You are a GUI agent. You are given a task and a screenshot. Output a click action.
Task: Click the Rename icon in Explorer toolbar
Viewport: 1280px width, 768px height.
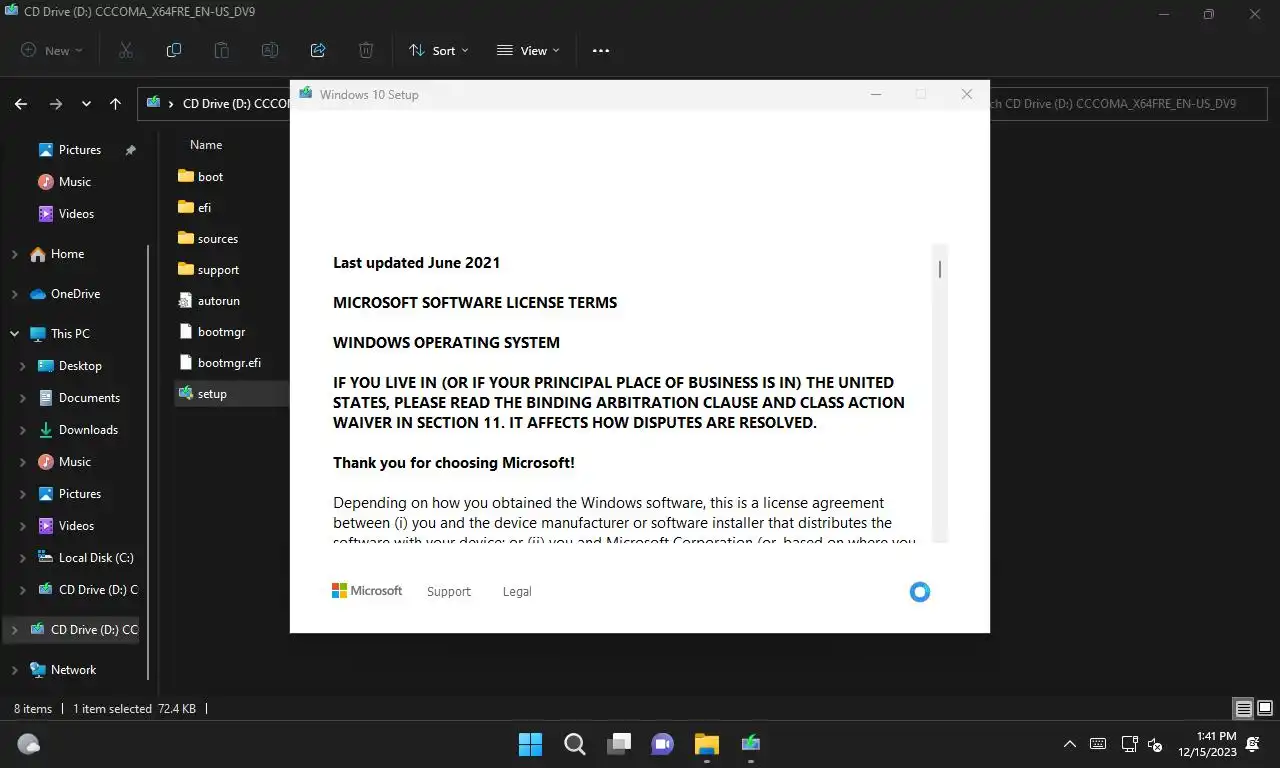tap(270, 50)
